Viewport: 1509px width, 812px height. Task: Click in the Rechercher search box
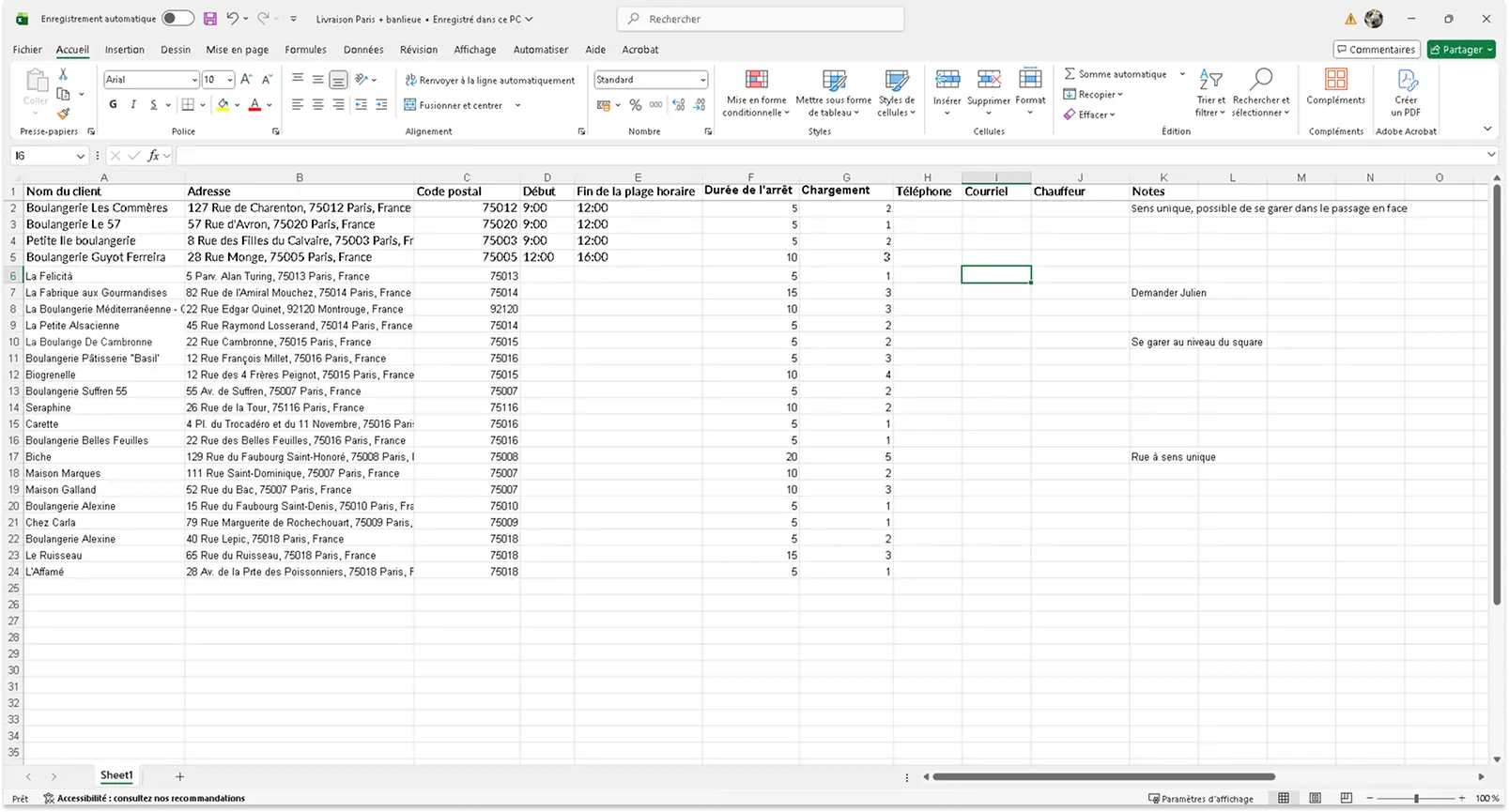(x=761, y=19)
